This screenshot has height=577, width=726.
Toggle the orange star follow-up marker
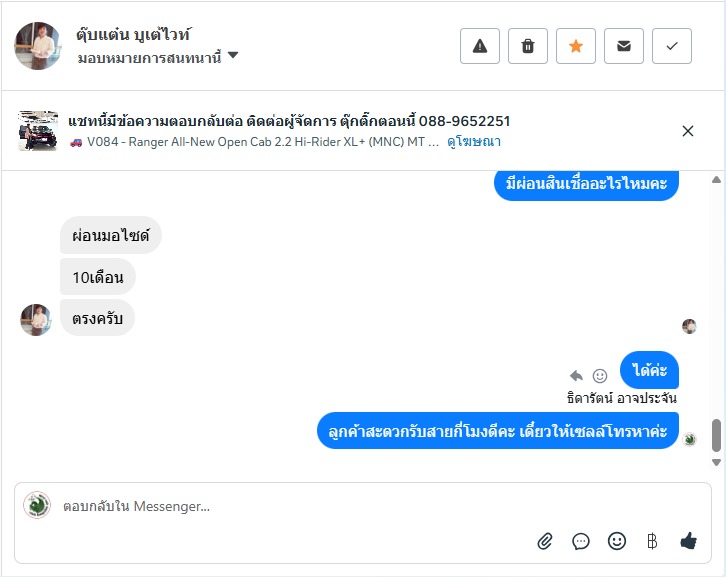pos(576,46)
